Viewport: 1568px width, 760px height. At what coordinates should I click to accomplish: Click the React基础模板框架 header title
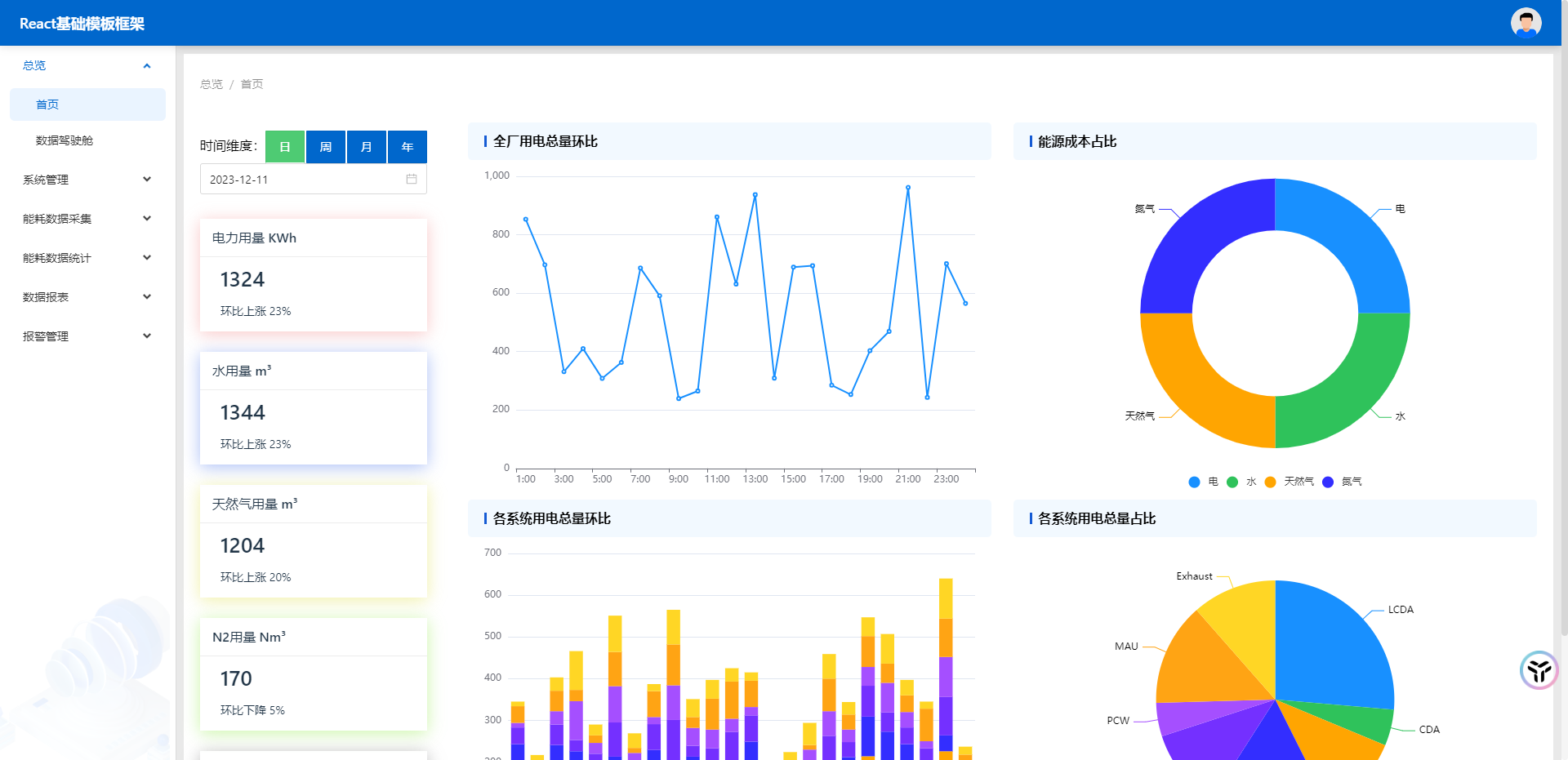[x=82, y=24]
